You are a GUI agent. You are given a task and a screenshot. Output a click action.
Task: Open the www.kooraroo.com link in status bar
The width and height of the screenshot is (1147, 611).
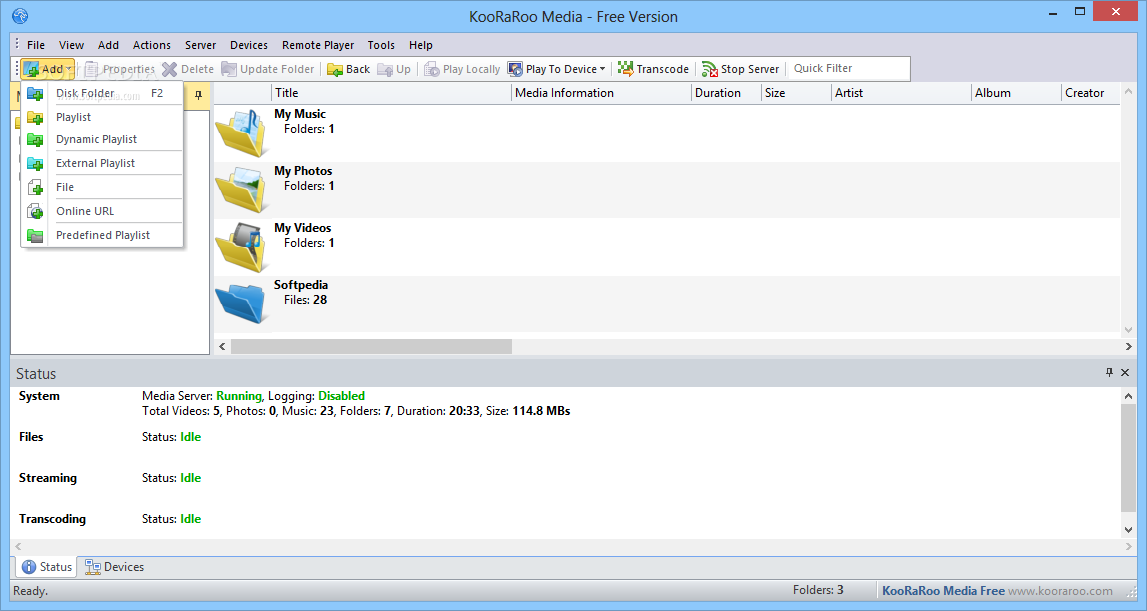click(x=1060, y=591)
